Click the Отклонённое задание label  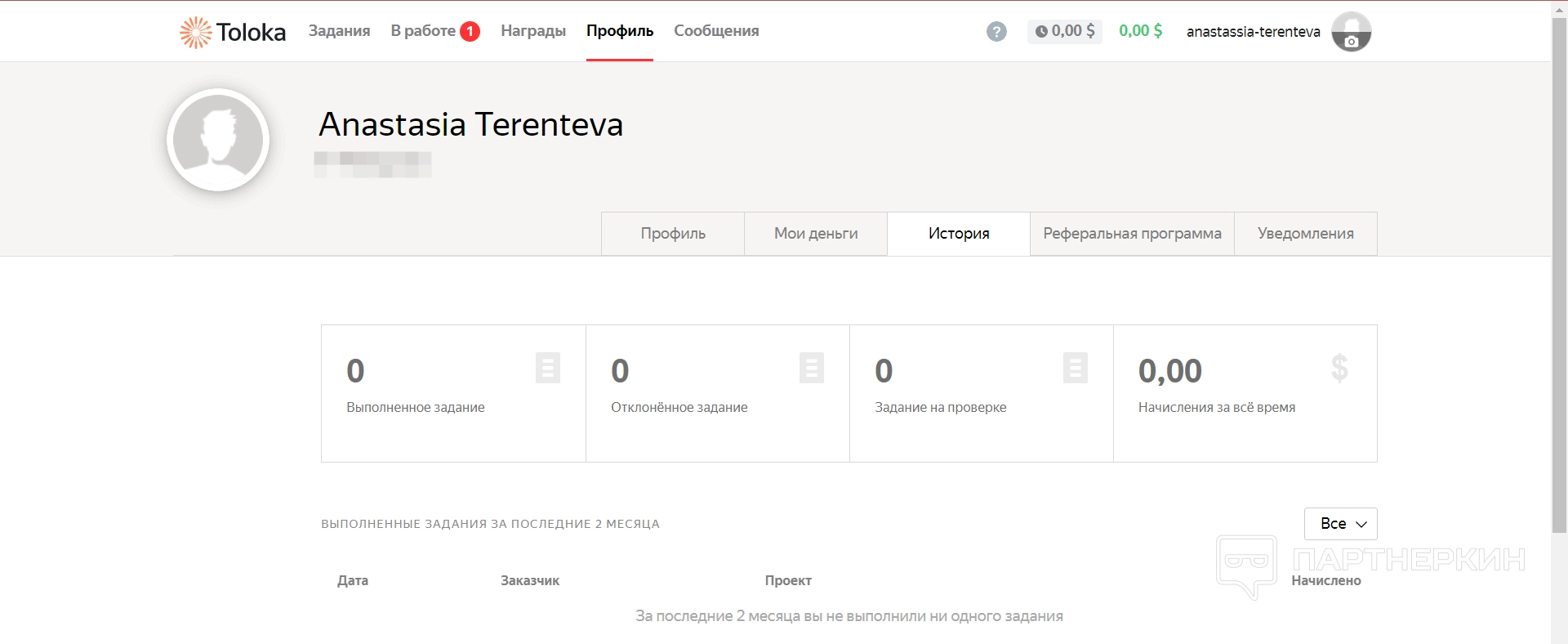coord(679,407)
